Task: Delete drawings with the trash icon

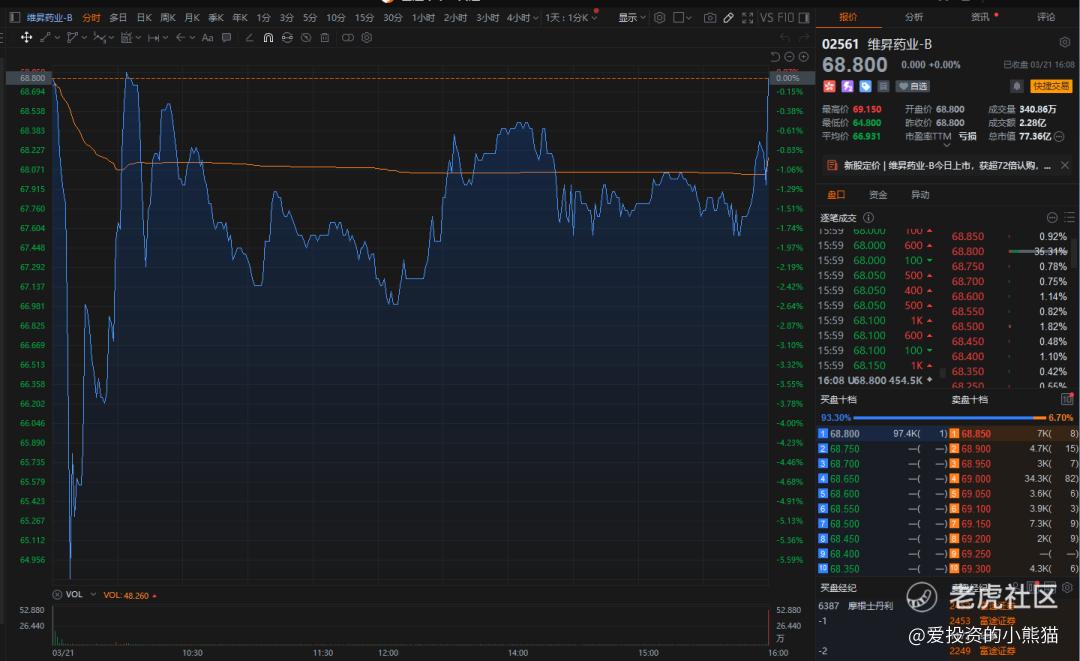Action: coord(325,38)
